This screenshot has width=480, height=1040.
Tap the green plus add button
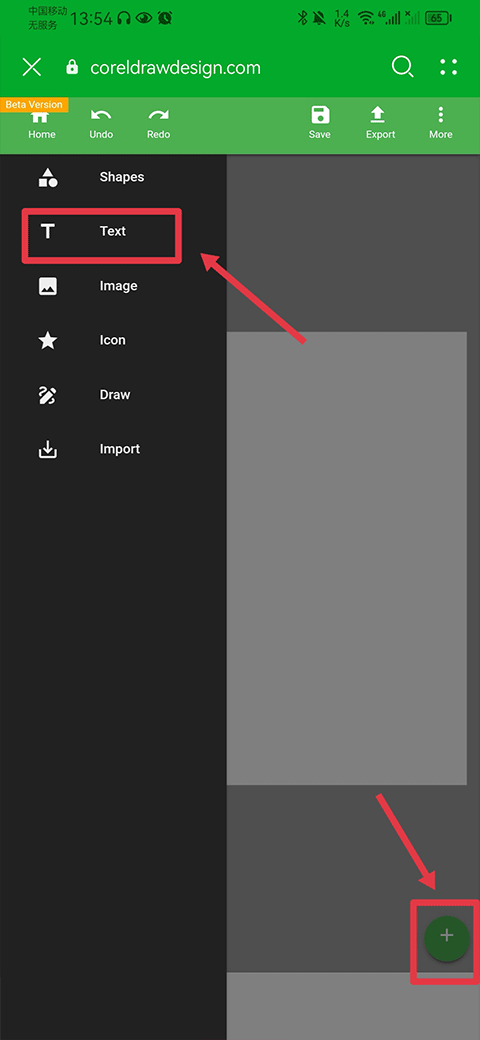447,938
